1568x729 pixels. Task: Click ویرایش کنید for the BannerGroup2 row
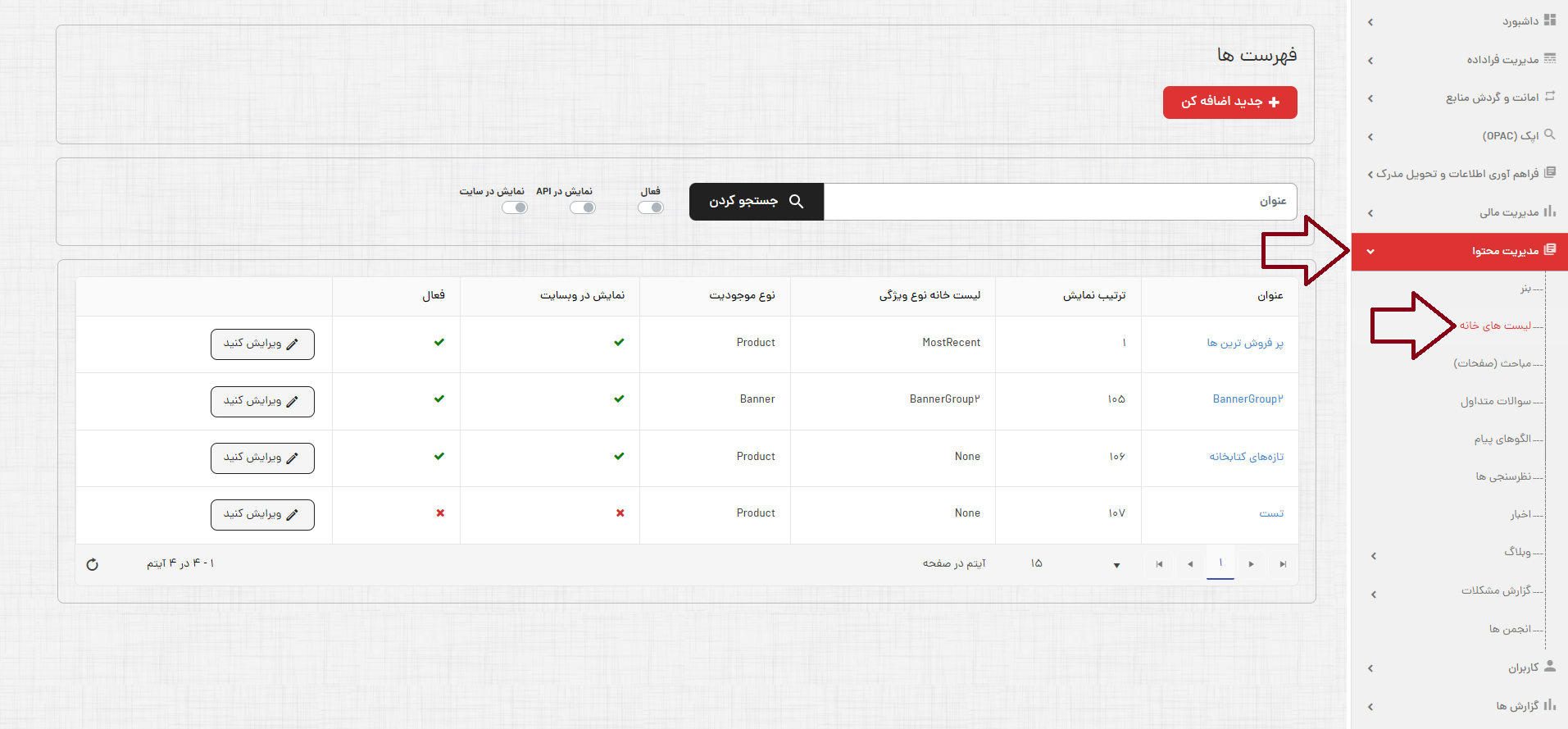(x=262, y=401)
